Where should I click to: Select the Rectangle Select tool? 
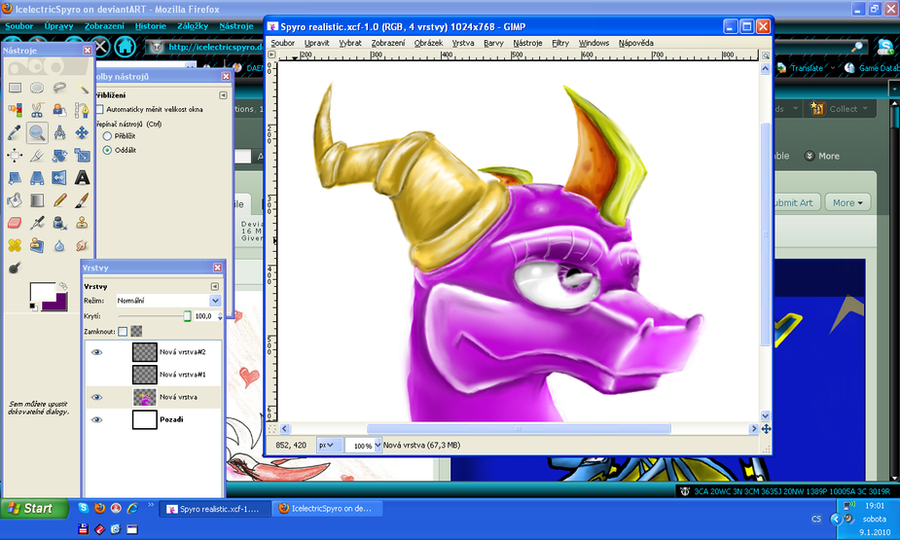15,88
